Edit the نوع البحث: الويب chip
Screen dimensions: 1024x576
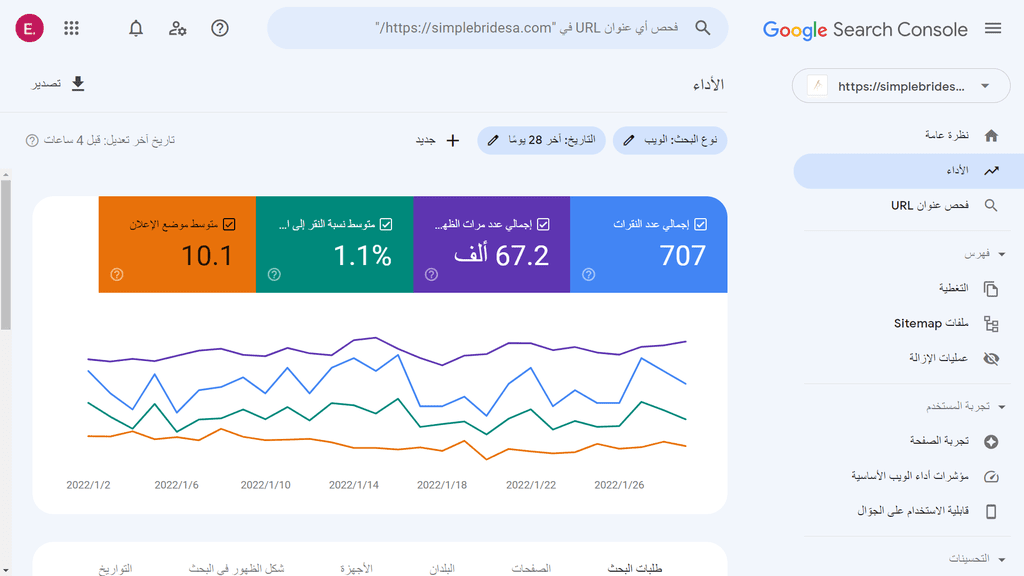point(670,140)
